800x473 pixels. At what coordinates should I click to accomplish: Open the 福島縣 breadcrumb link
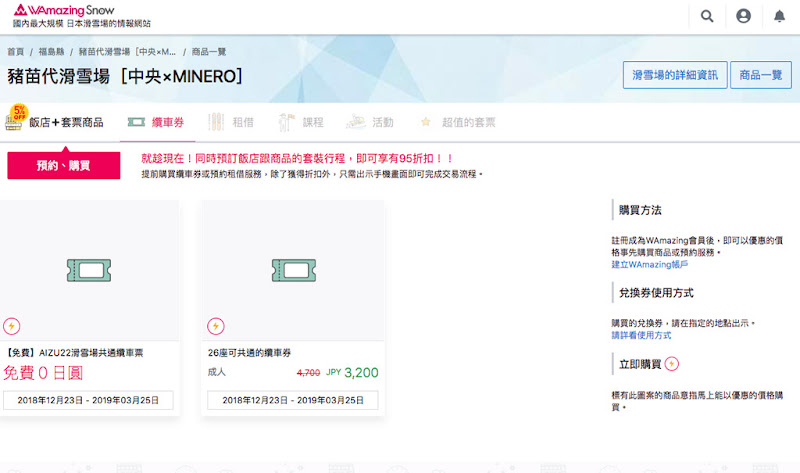click(x=51, y=52)
